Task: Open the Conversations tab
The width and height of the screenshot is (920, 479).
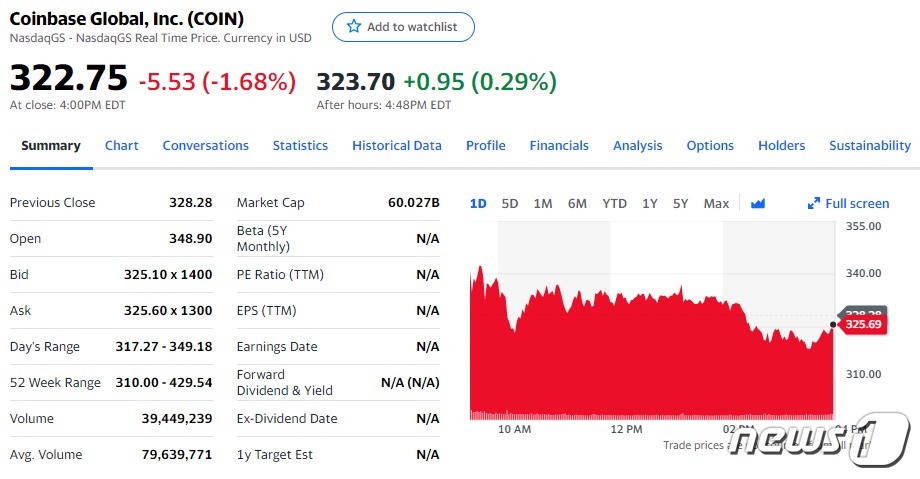Action: (x=206, y=145)
